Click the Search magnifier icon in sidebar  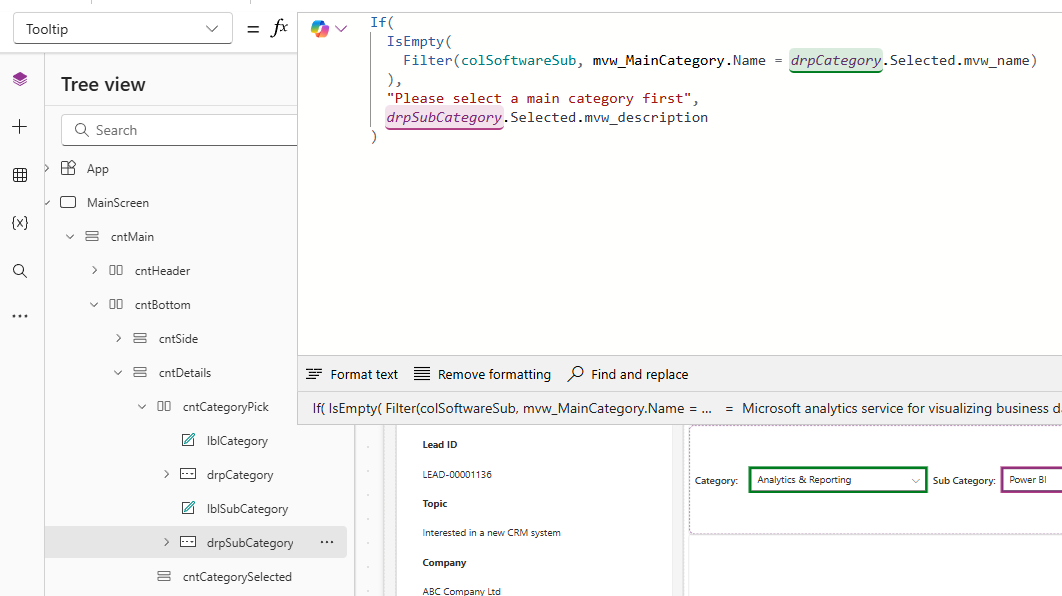coord(20,271)
